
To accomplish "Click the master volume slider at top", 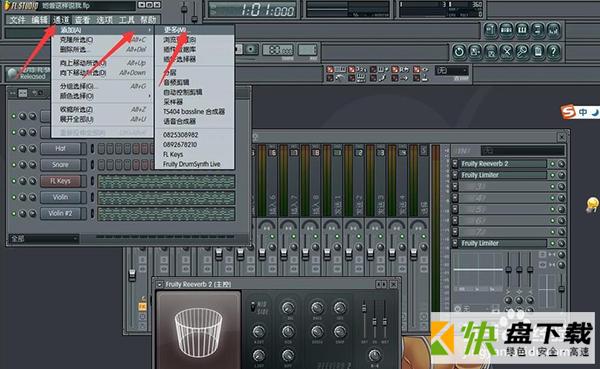I will coord(184,10).
